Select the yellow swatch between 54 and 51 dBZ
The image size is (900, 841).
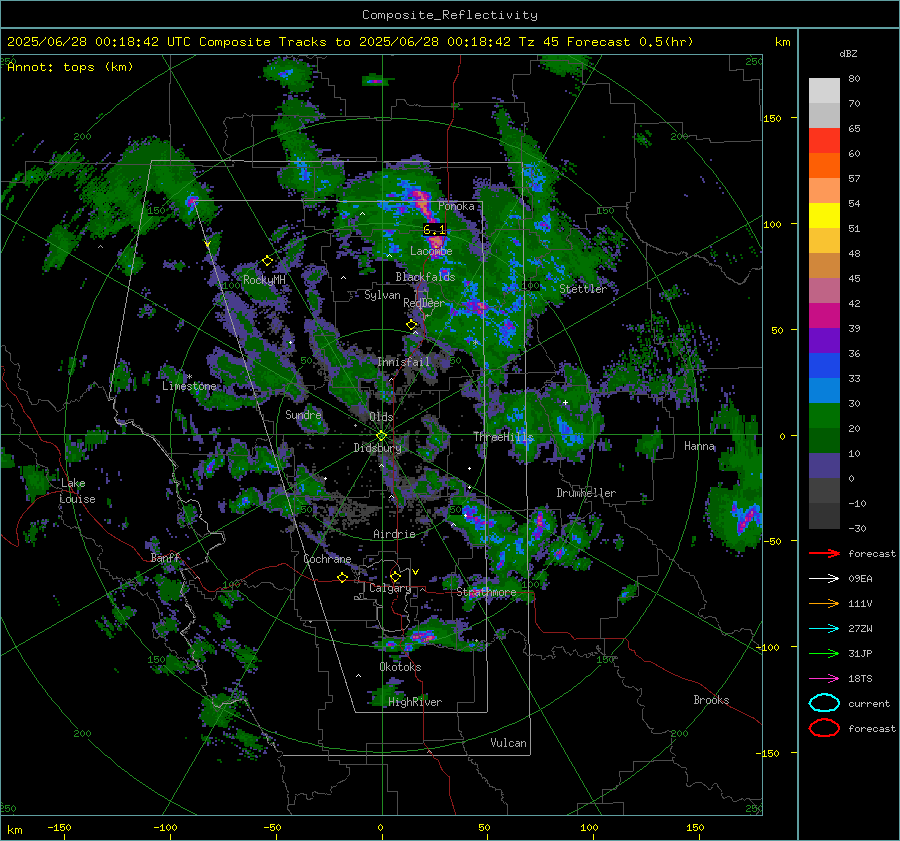click(824, 216)
